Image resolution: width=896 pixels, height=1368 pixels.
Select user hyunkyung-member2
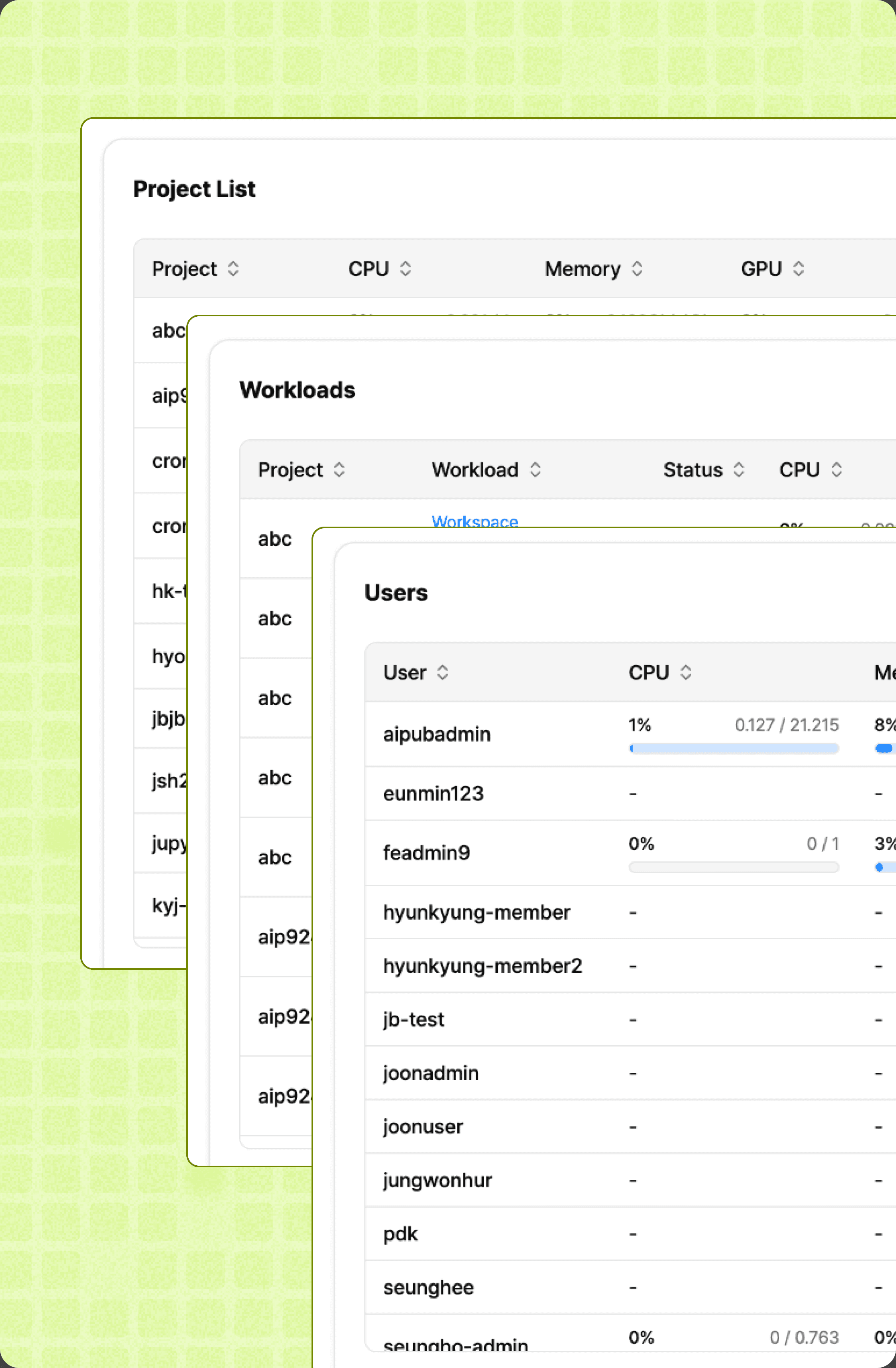click(x=483, y=966)
